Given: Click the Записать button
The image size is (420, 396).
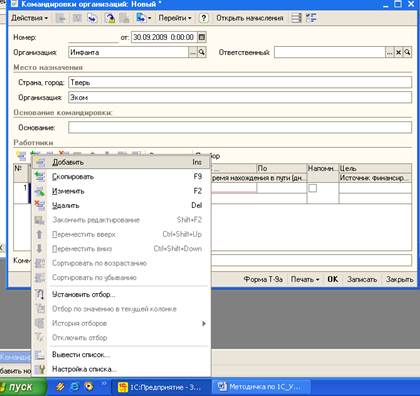Looking at the screenshot, I should coord(362,279).
